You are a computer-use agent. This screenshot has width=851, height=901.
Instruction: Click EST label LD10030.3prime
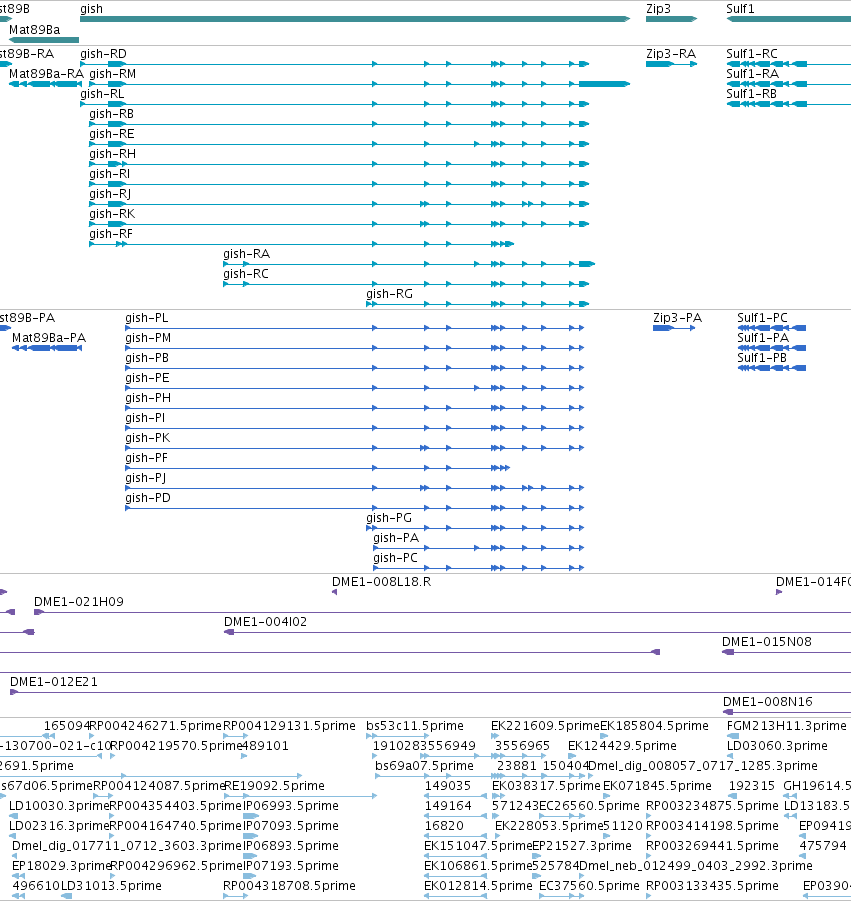pyautogui.click(x=59, y=806)
